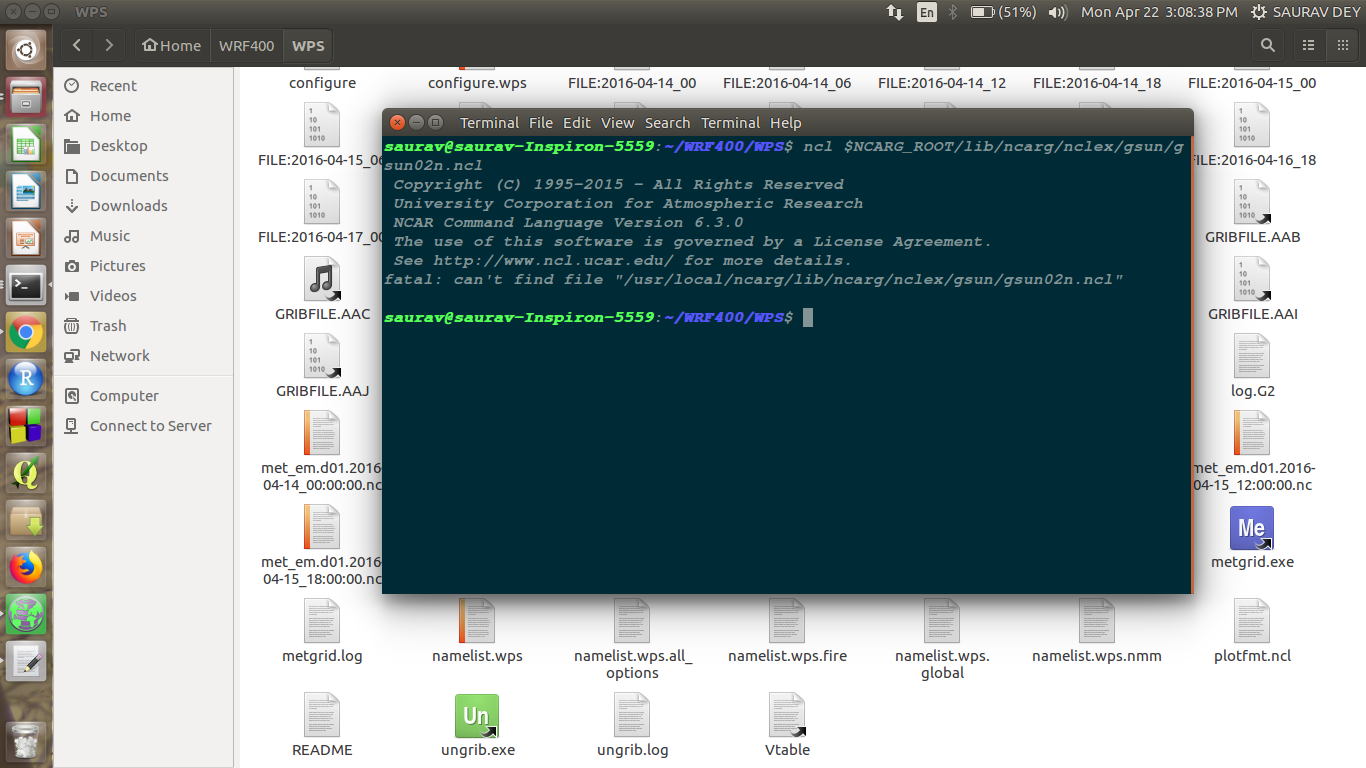Viewport: 1366px width, 768px height.
Task: Click the search icon in Files toolbar
Action: (1267, 45)
